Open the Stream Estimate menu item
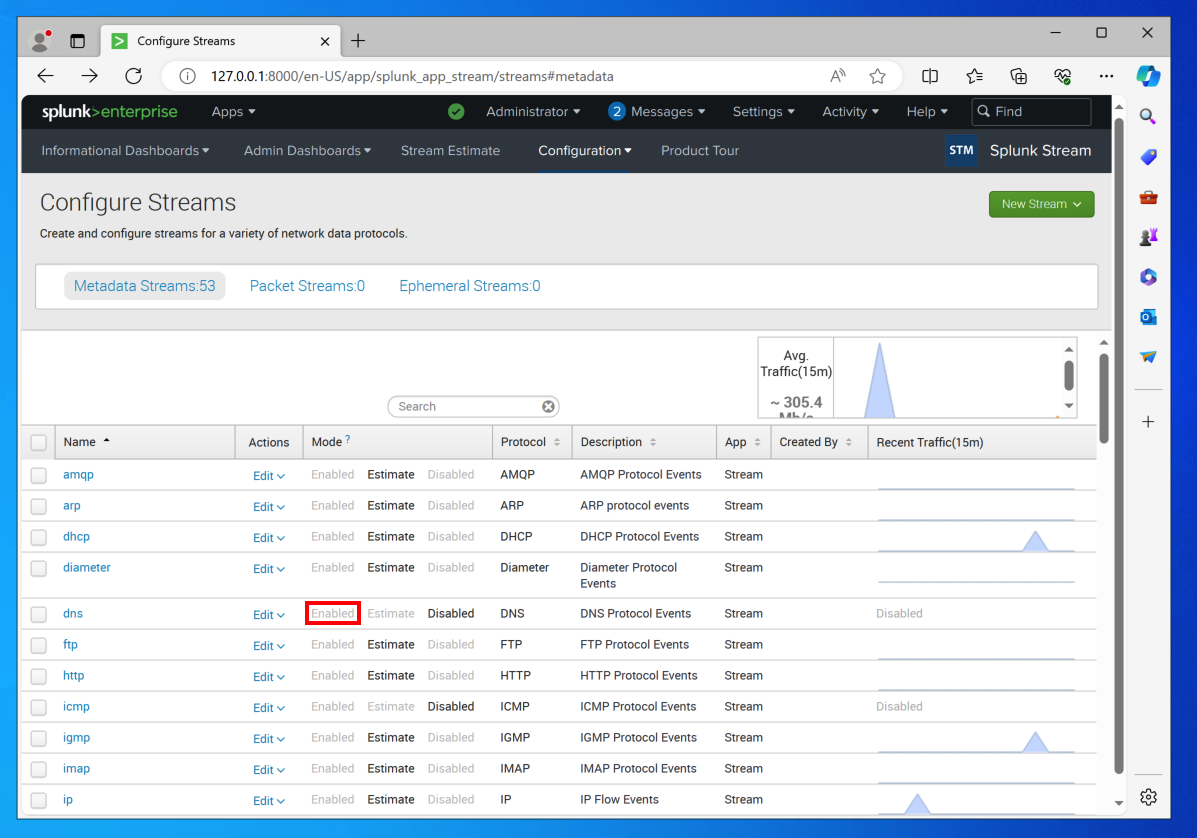The height and width of the screenshot is (838, 1197). tap(450, 151)
